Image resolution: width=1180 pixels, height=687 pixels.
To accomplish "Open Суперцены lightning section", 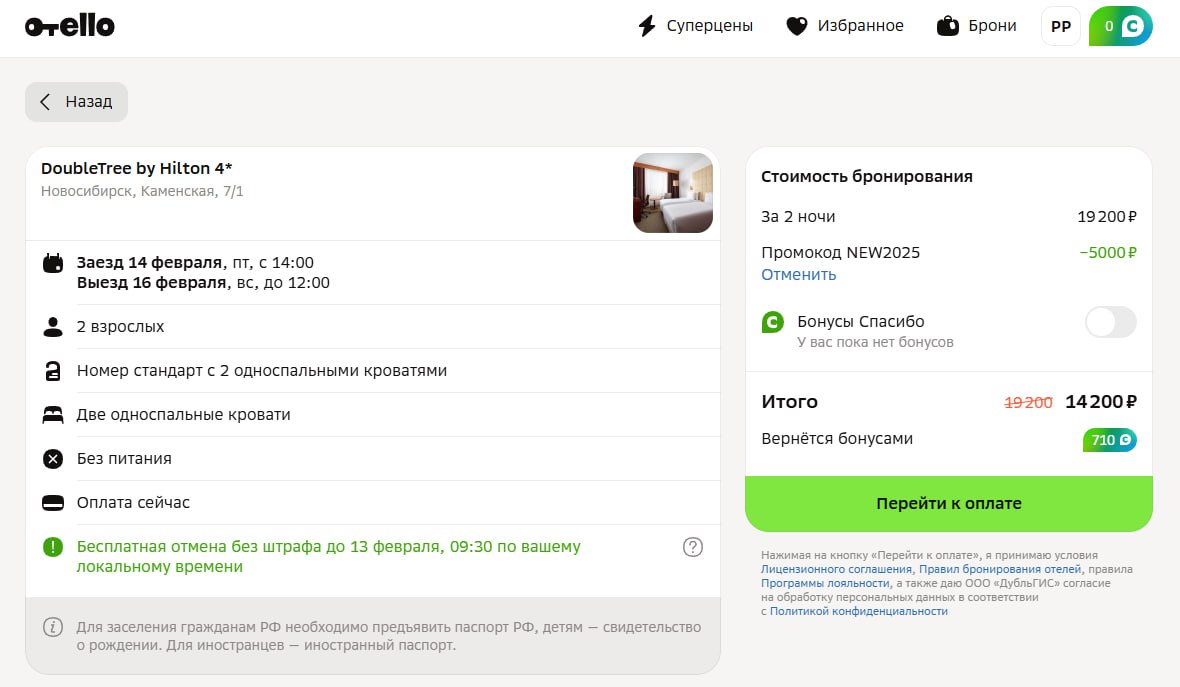I will tap(695, 27).
